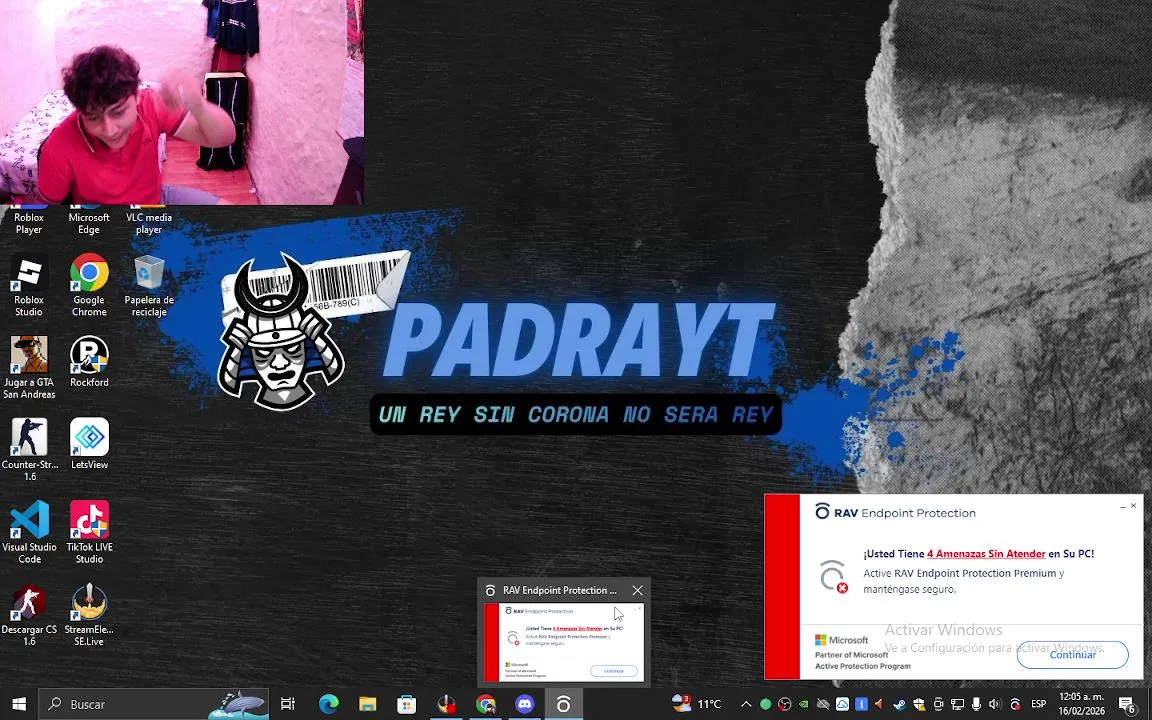Image resolution: width=1152 pixels, height=720 pixels.
Task: Click Continuar in RAV popup
Action: pos(1072,655)
